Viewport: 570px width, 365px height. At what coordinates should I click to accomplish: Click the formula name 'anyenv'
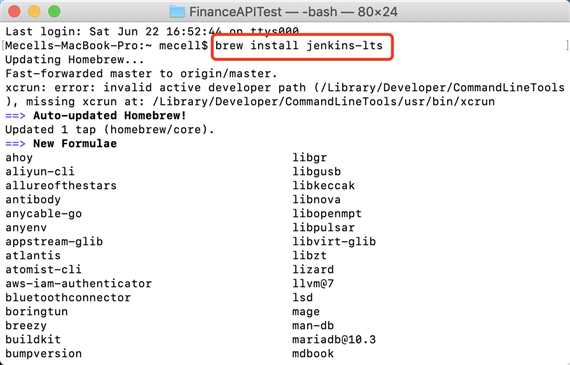coord(26,228)
